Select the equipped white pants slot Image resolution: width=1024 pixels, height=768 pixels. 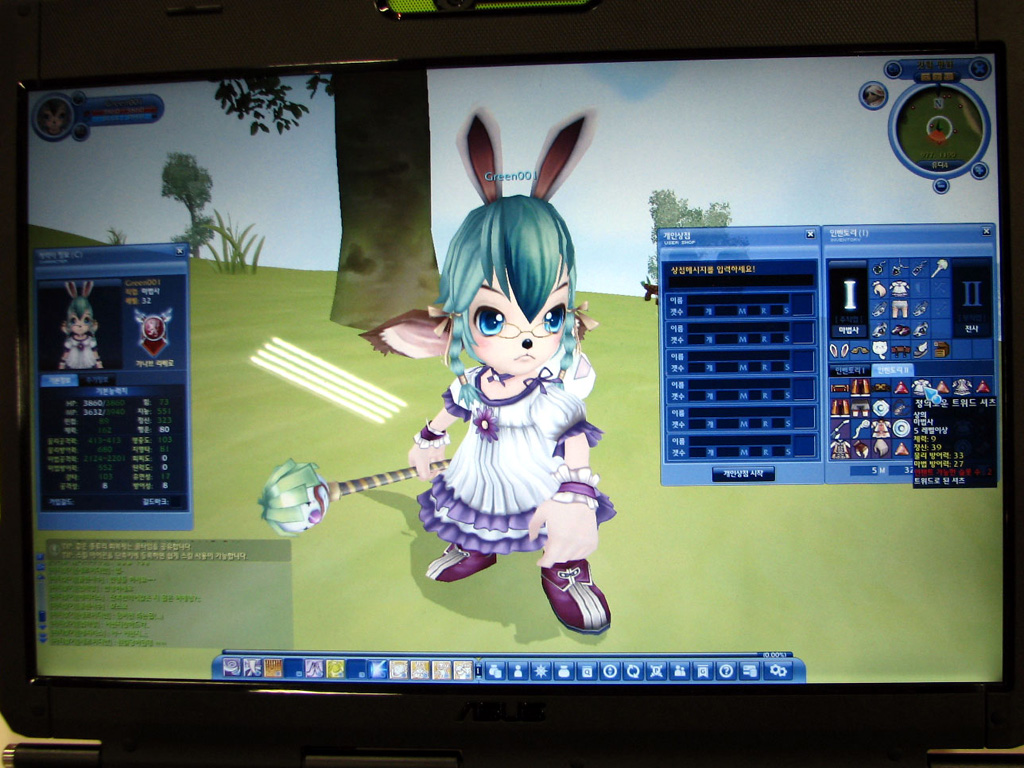(x=900, y=309)
